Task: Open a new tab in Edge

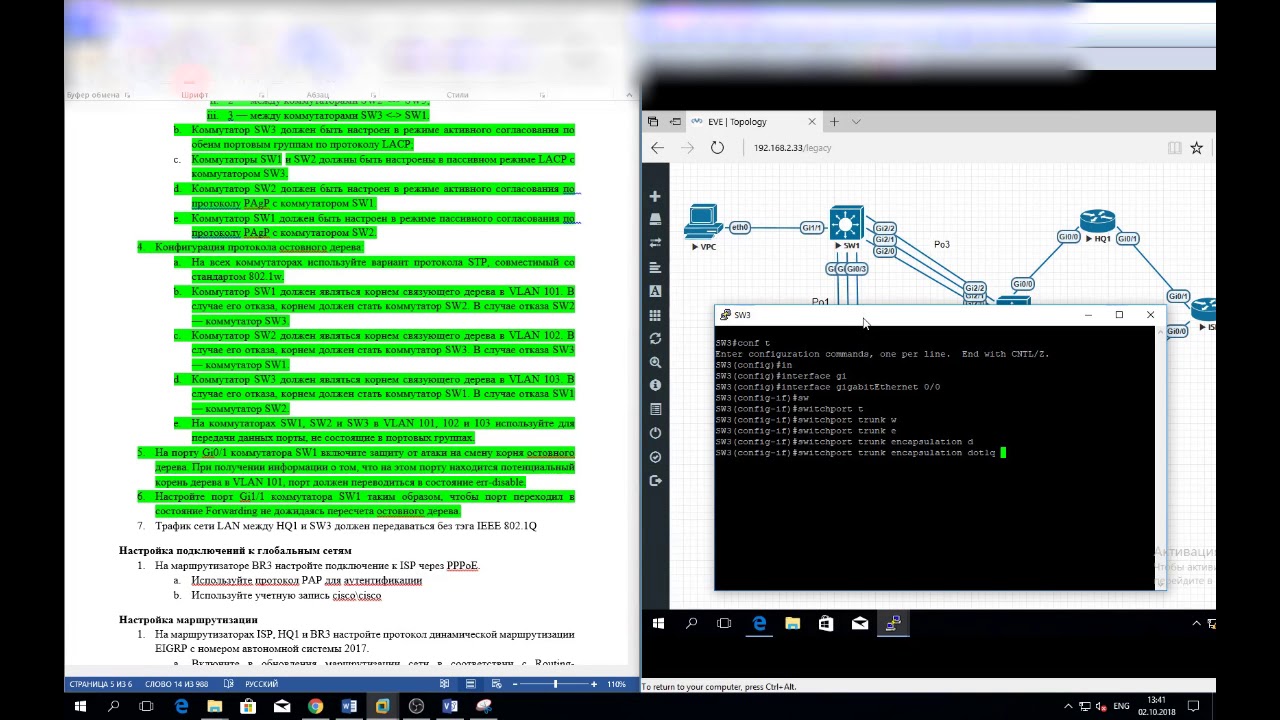Action: (834, 122)
